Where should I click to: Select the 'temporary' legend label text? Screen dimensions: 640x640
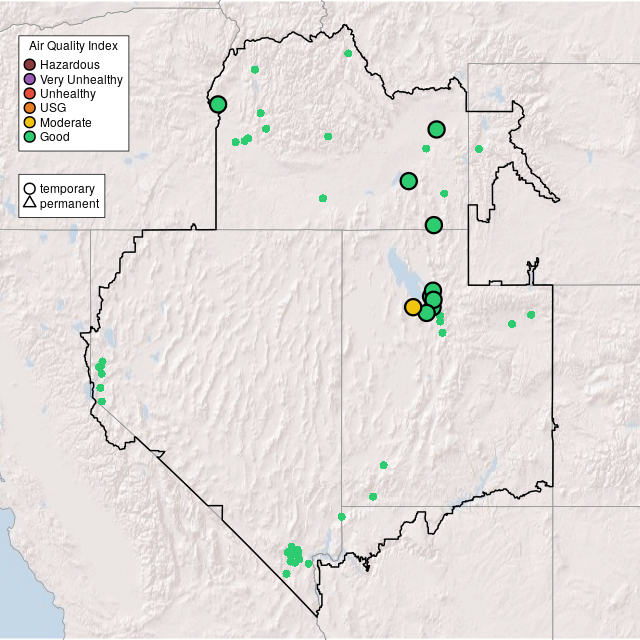pyautogui.click(x=67, y=189)
